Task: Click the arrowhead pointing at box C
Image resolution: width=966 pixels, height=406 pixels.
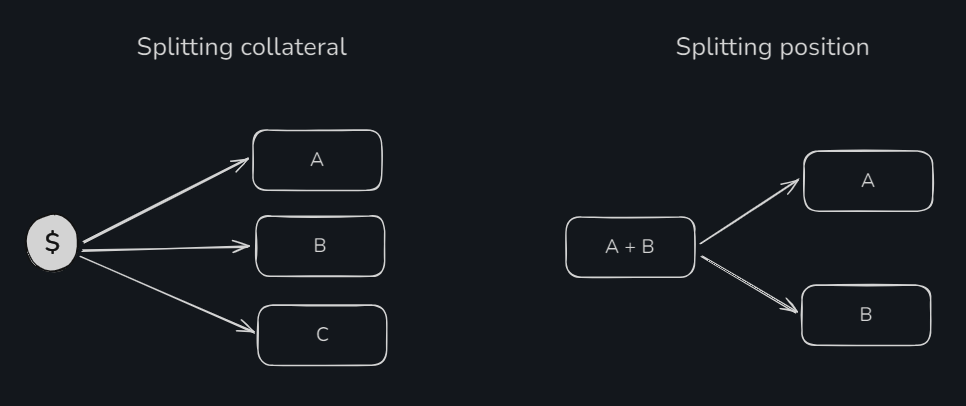Action: (246, 328)
